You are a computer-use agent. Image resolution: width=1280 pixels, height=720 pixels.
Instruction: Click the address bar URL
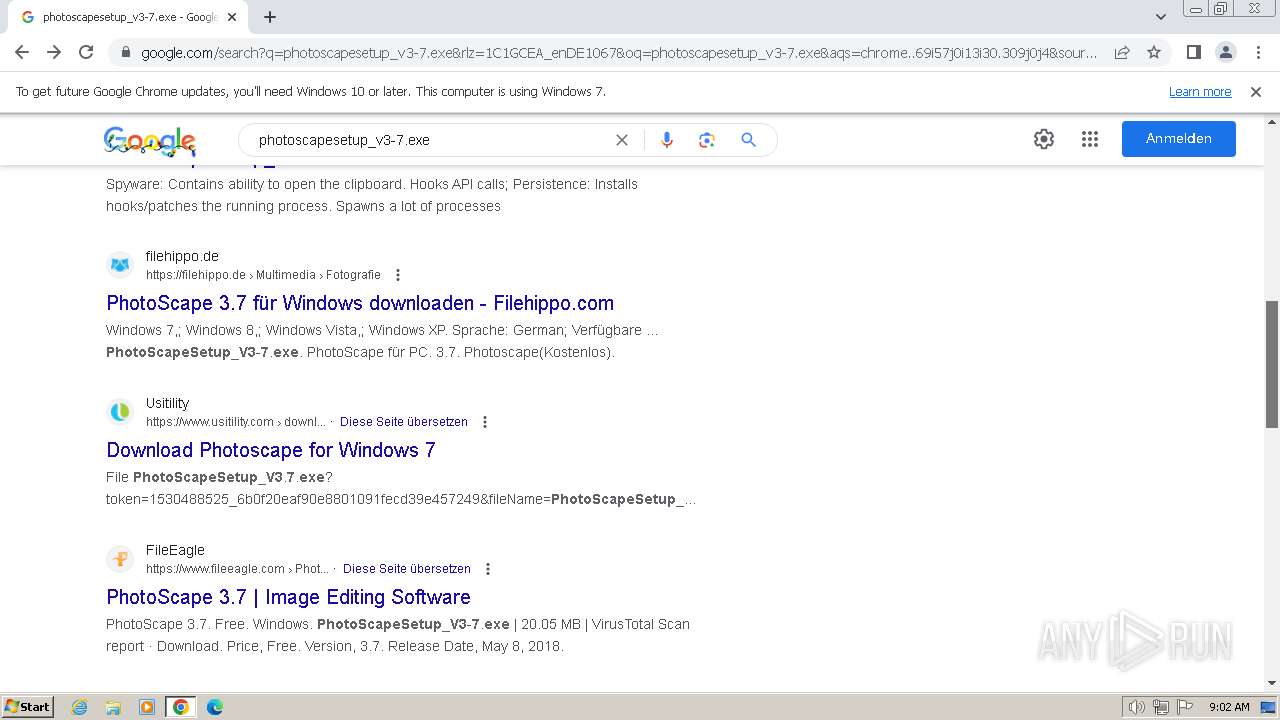pyautogui.click(x=619, y=53)
